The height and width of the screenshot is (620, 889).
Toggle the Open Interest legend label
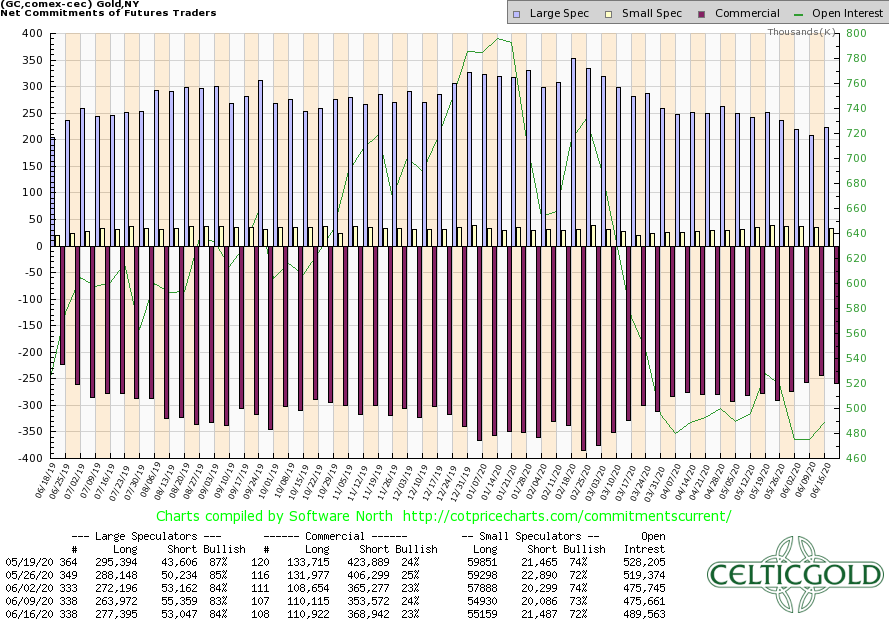click(x=839, y=13)
